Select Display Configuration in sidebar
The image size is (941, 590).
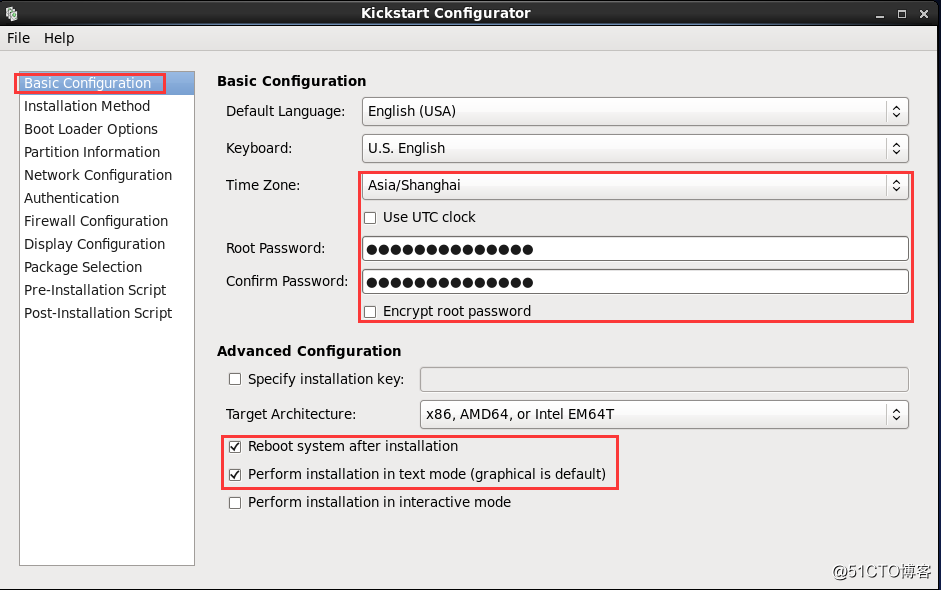(x=107, y=244)
